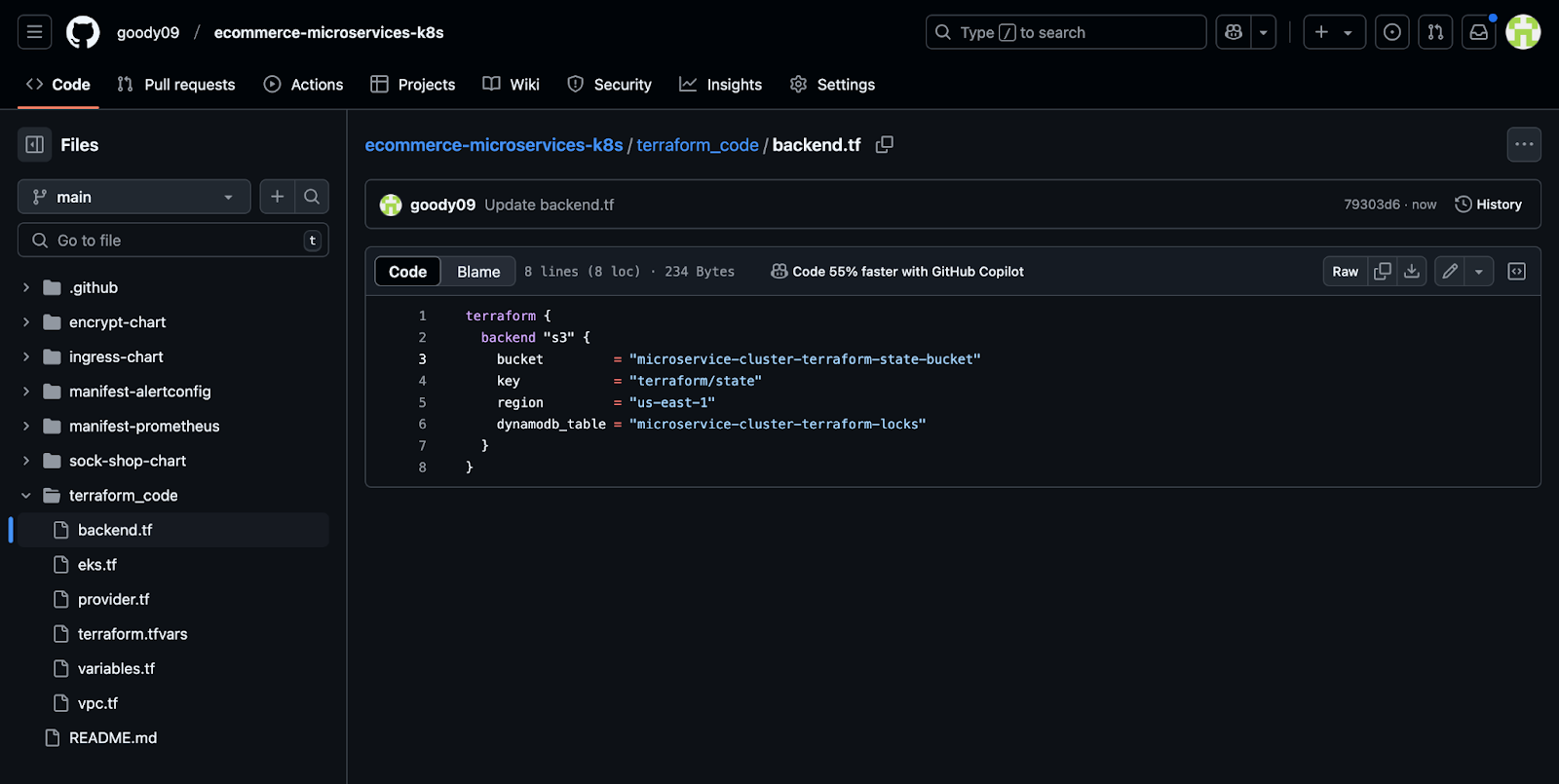The image size is (1559, 784).
Task: Open the symbols panel
Action: click(1517, 272)
